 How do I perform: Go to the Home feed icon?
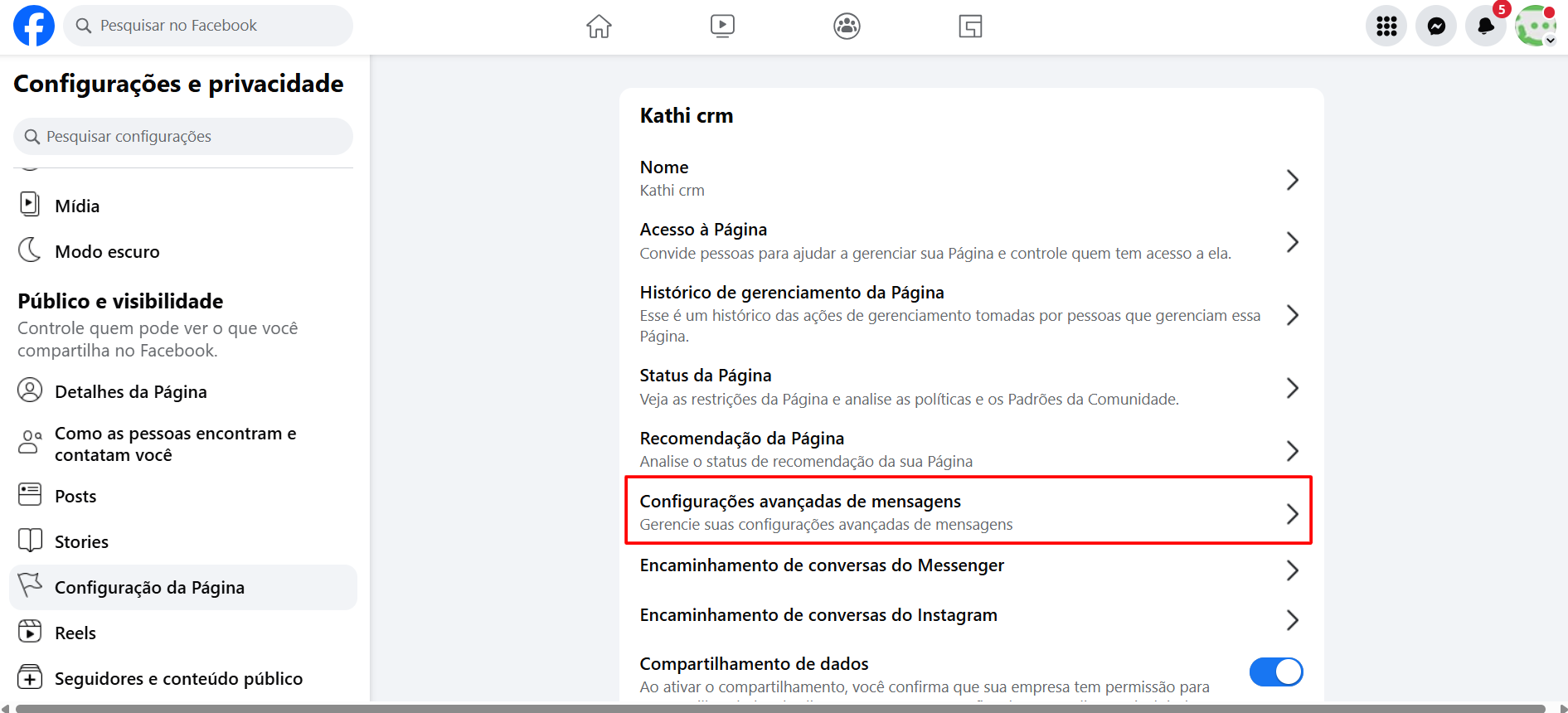click(599, 27)
